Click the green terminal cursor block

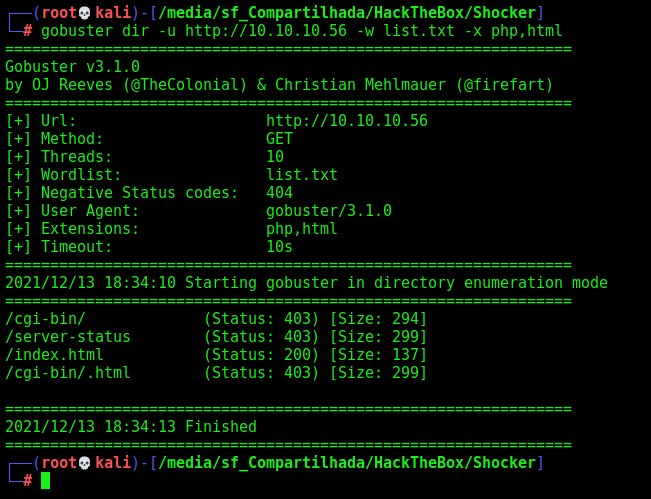coord(45,481)
